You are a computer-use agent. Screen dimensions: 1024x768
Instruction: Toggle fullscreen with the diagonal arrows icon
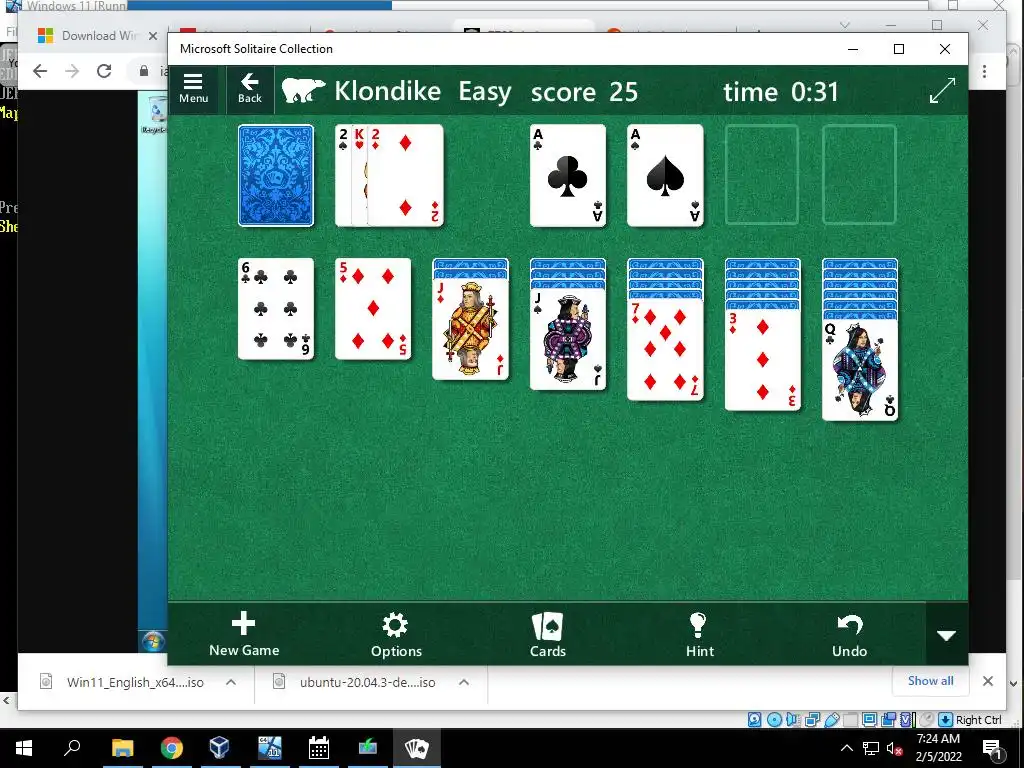click(942, 91)
